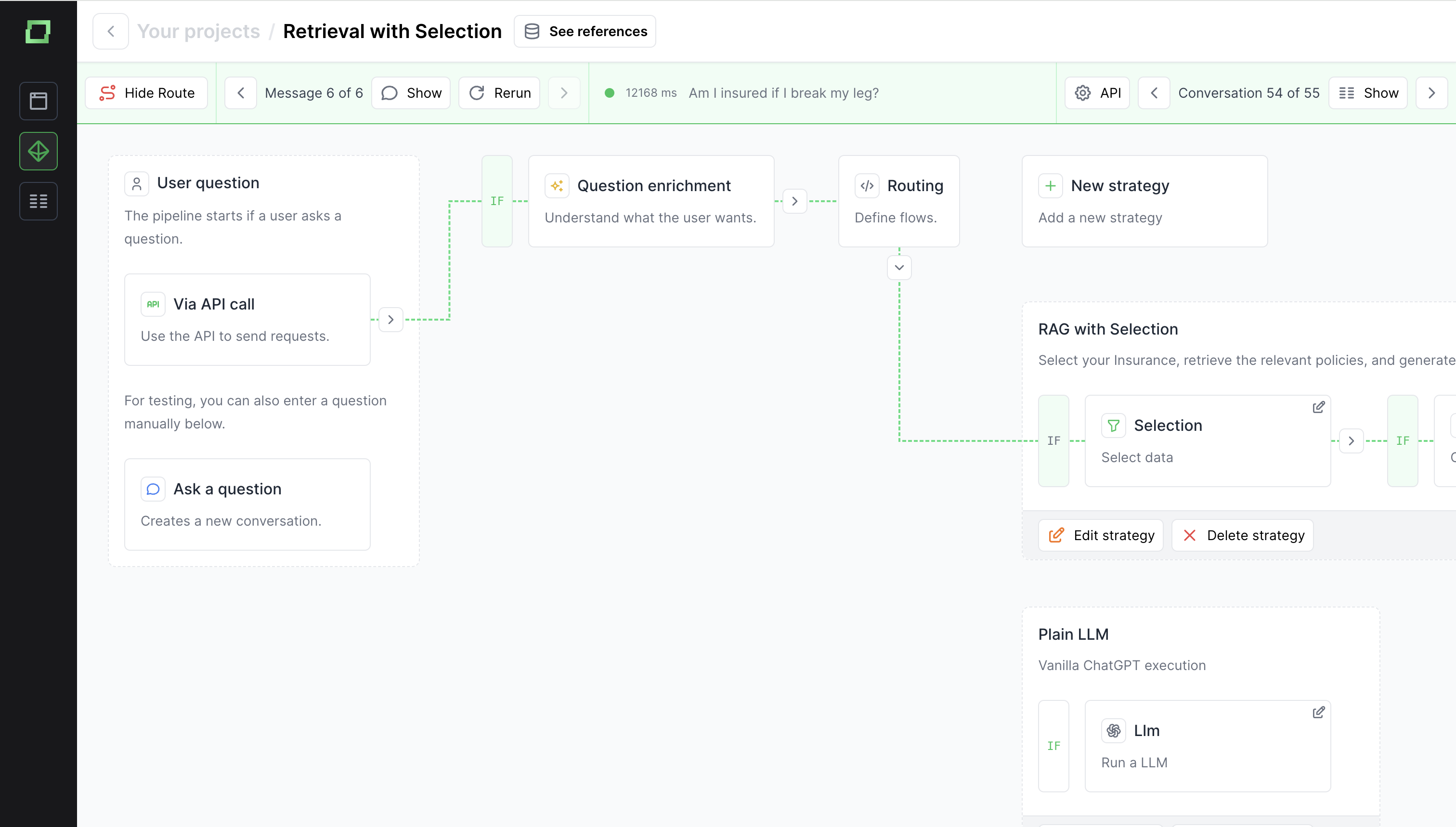Screen dimensions: 1456x827
Task: Click See references button
Action: (585, 31)
